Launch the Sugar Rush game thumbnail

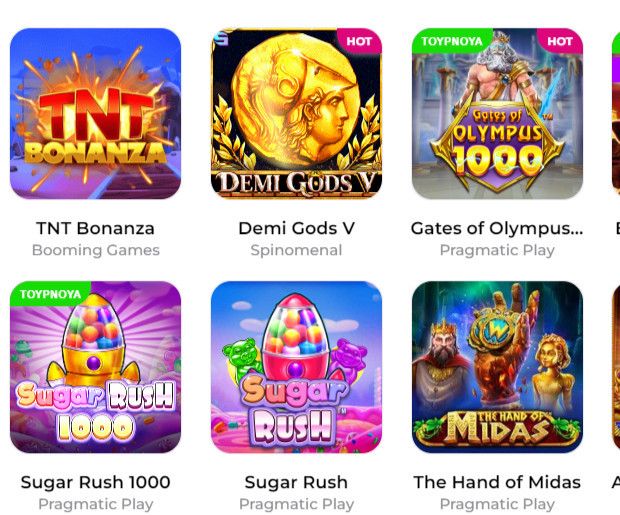tap(296, 367)
